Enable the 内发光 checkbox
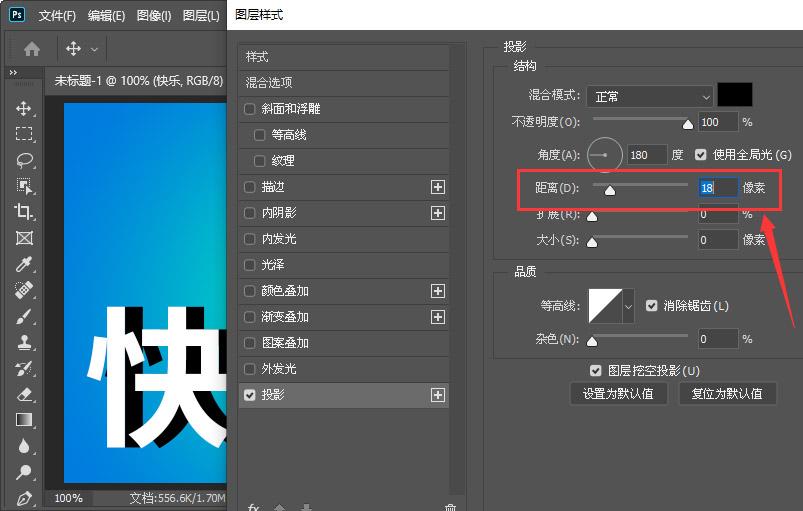Viewport: 803px width, 511px height. tap(249, 239)
